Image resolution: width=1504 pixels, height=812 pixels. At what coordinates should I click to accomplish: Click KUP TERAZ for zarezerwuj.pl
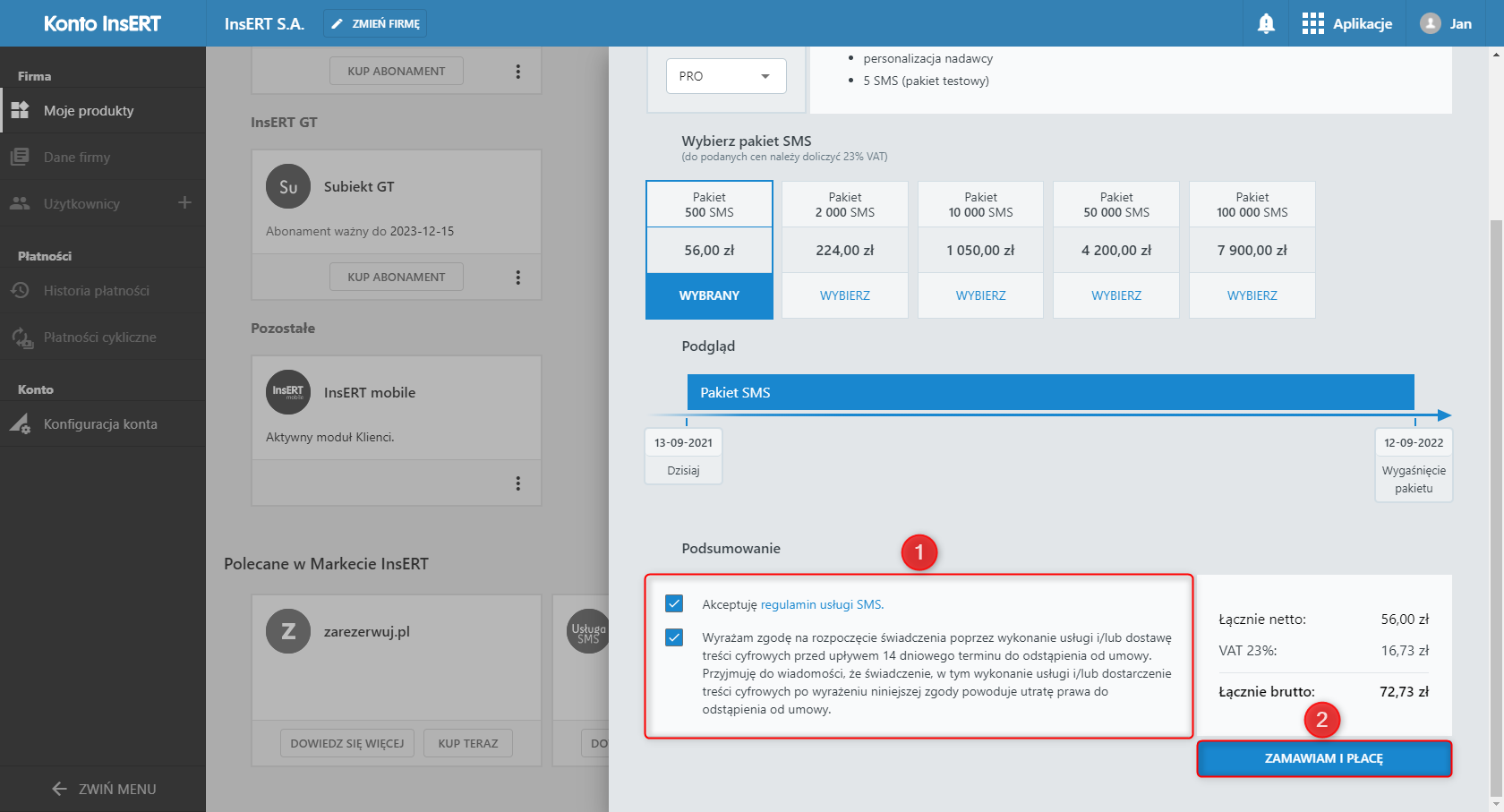pos(468,743)
